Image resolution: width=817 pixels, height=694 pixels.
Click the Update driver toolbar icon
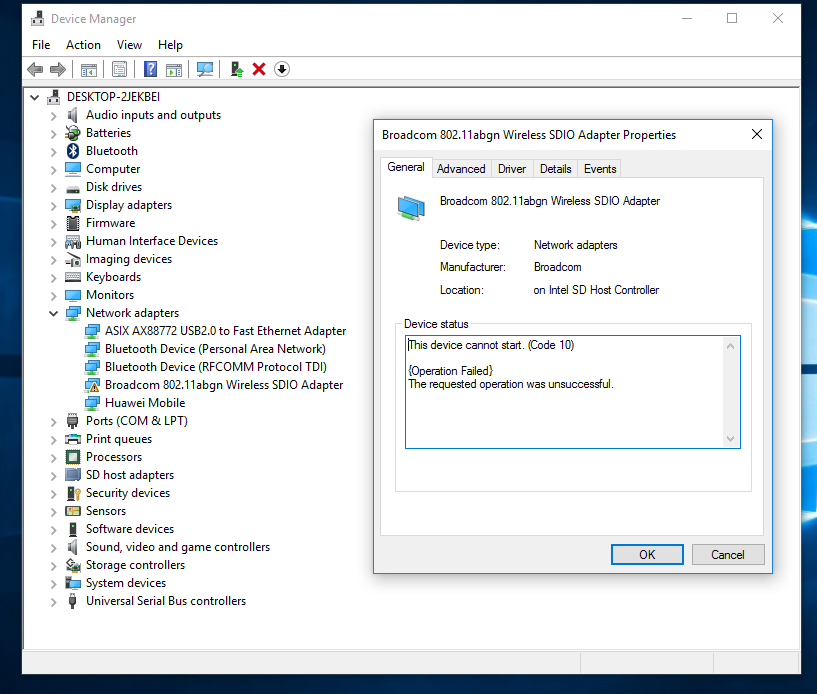[x=236, y=69]
